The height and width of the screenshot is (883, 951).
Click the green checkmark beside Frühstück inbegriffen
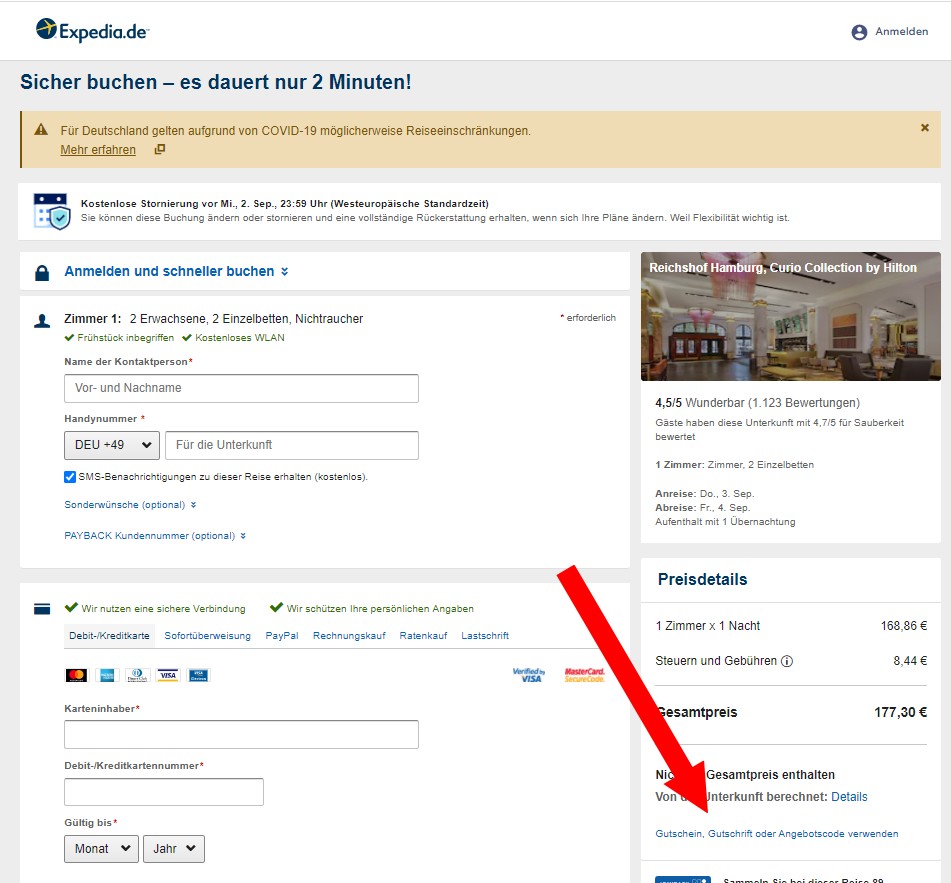(69, 338)
